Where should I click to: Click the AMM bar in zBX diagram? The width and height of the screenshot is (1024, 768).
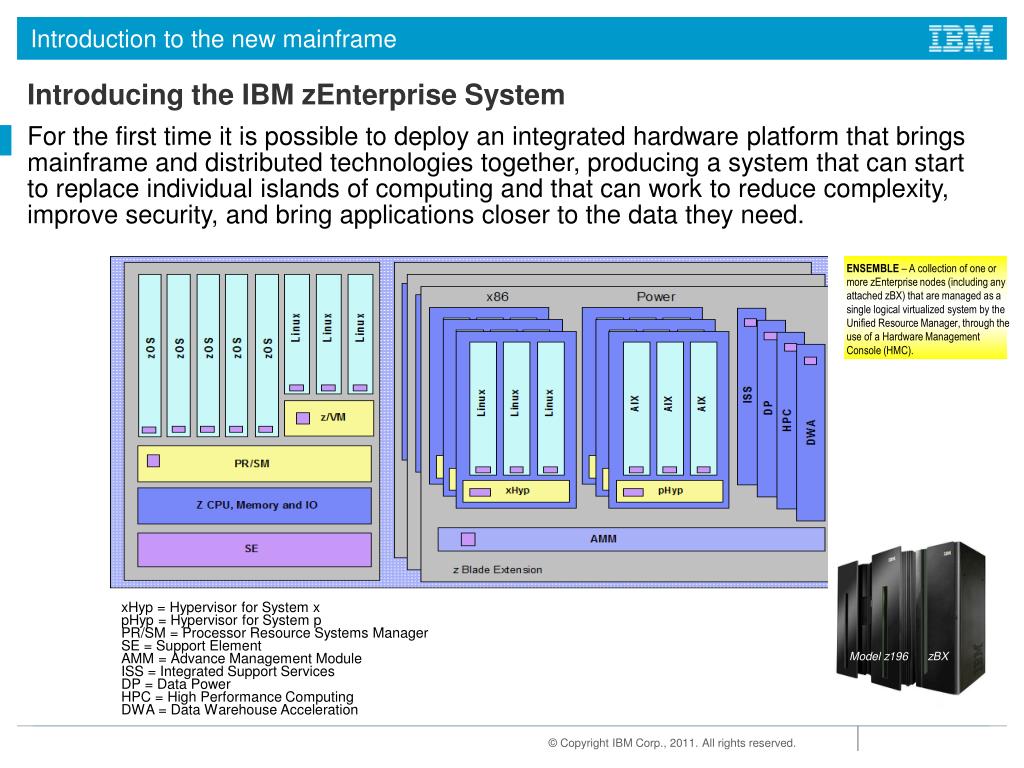click(631, 539)
